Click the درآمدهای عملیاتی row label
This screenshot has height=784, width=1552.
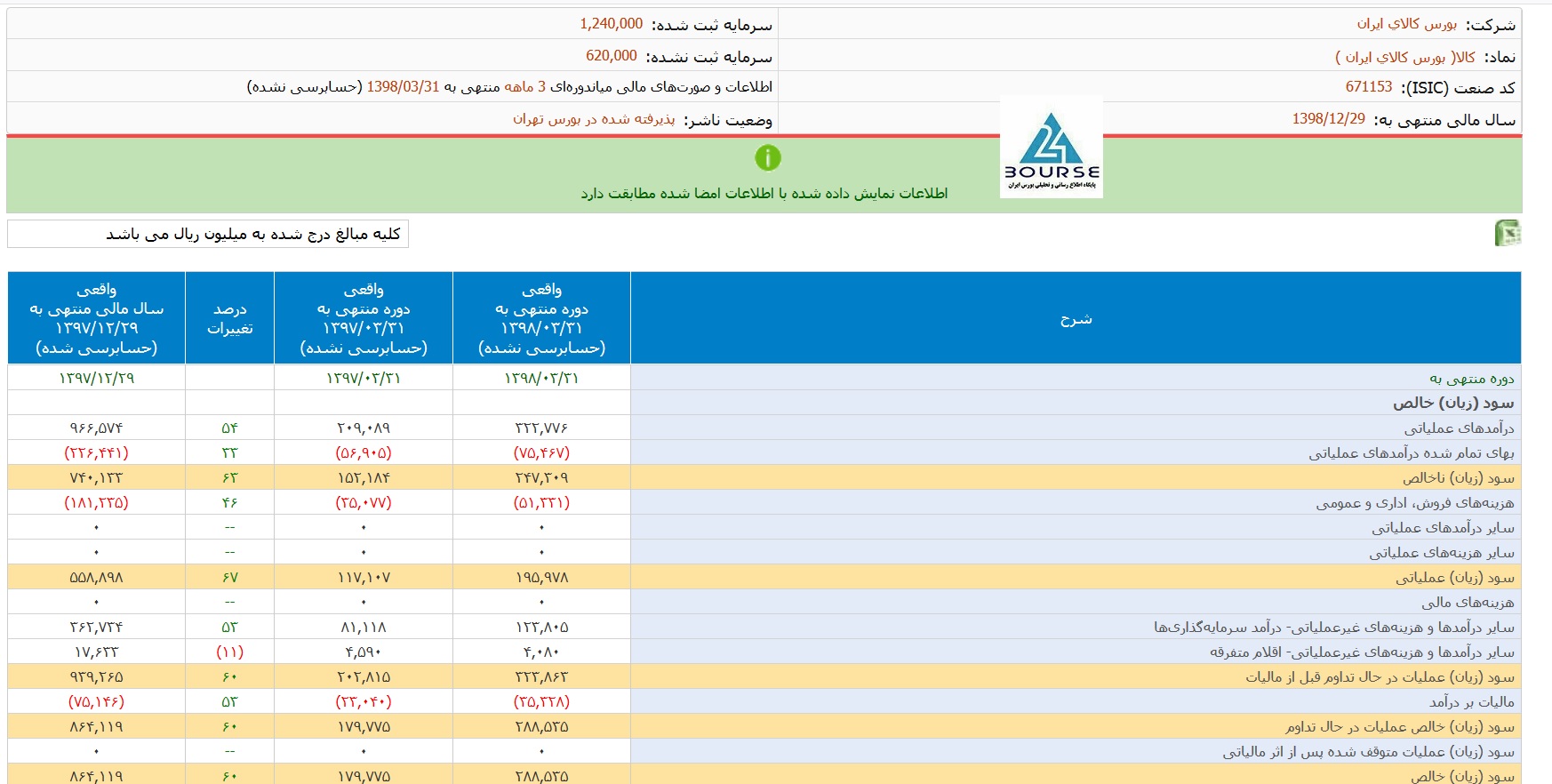click(1459, 428)
